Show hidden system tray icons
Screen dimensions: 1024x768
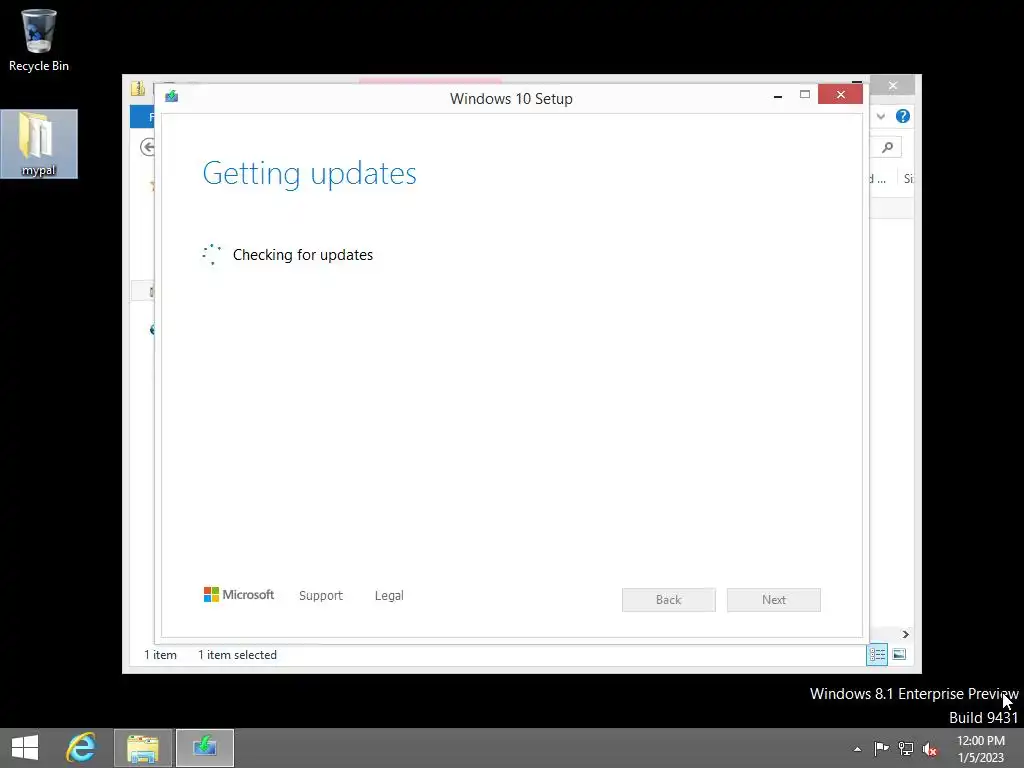(x=857, y=749)
